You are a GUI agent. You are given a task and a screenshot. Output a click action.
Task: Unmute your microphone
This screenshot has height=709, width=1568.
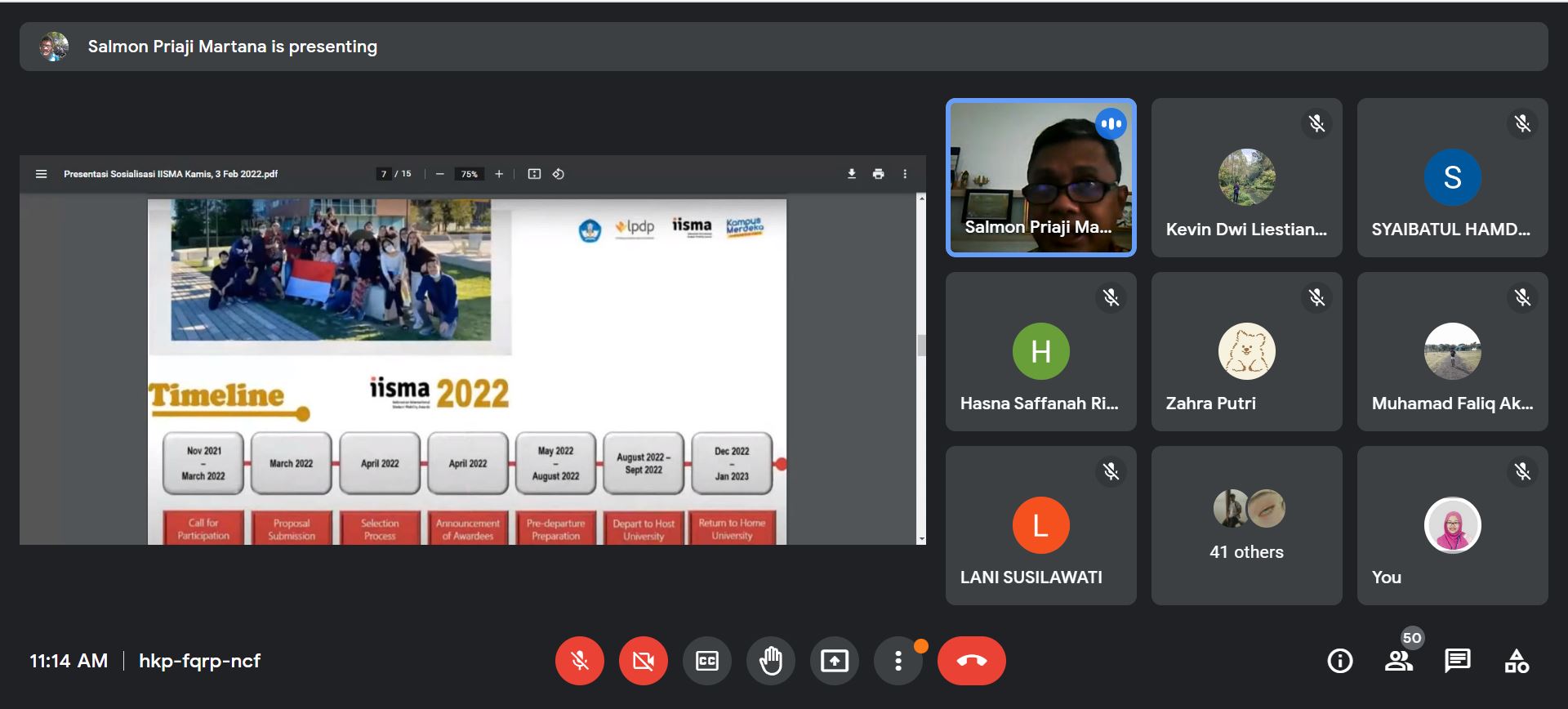580,661
